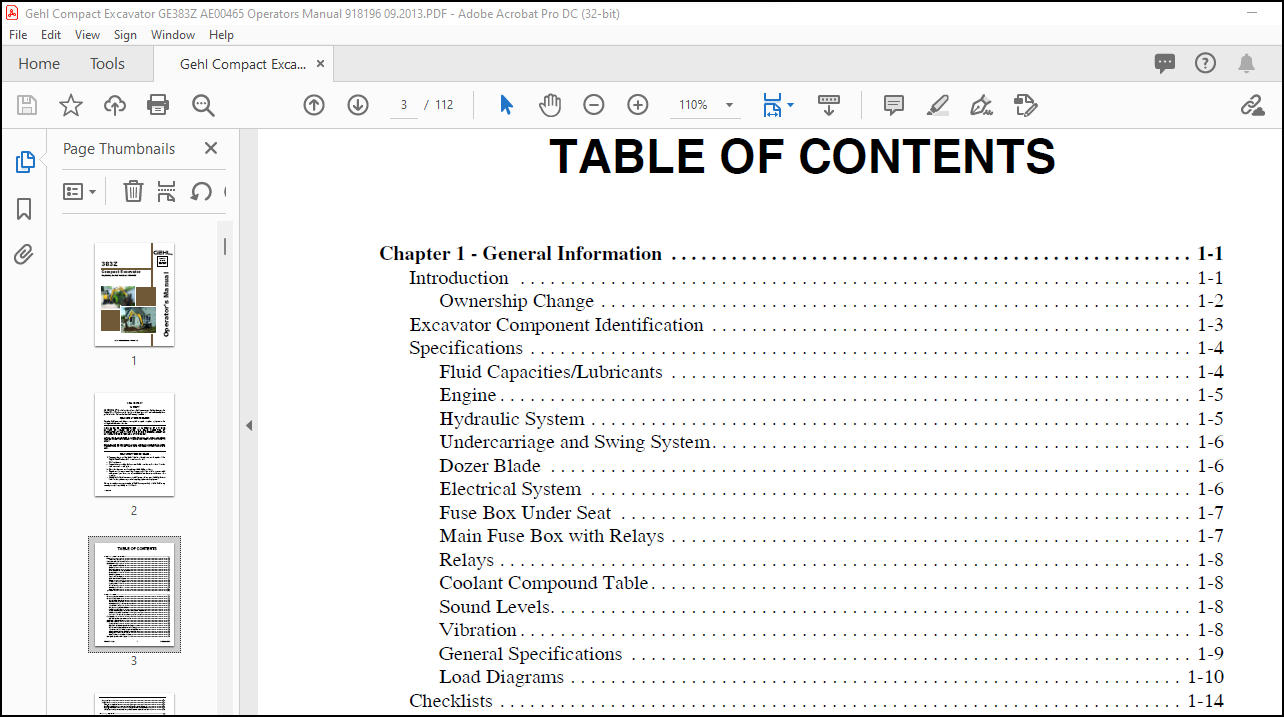Open the Help question mark icon

1206,64
